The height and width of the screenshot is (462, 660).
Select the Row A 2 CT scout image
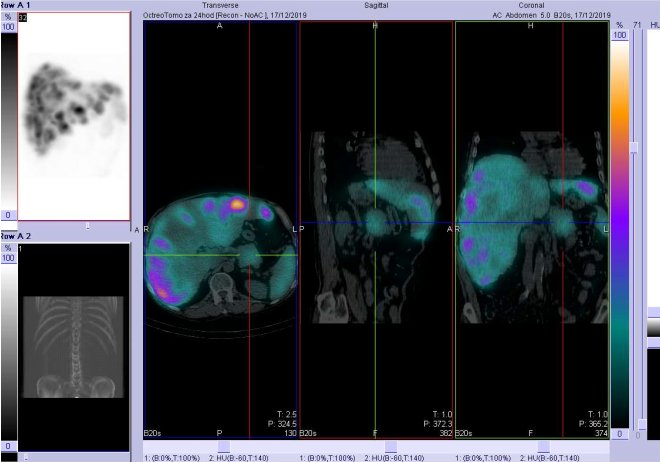click(x=73, y=340)
